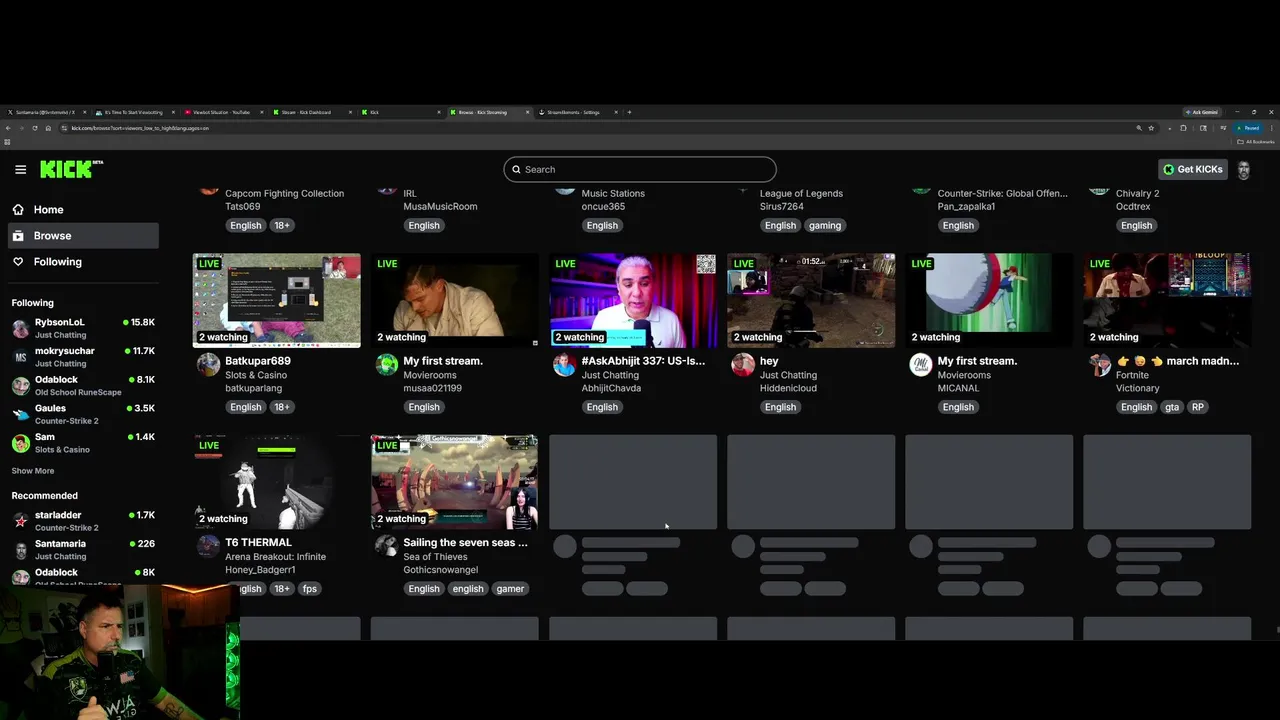Click the gta tag under Victionary
The width and height of the screenshot is (1280, 720).
click(x=1172, y=408)
